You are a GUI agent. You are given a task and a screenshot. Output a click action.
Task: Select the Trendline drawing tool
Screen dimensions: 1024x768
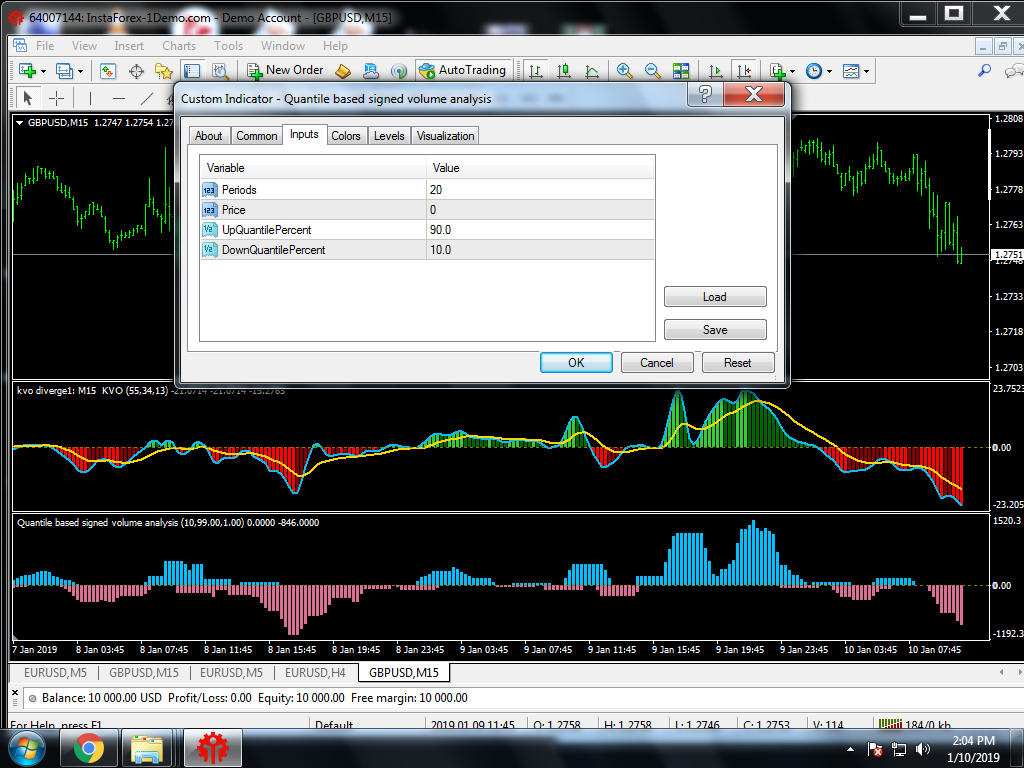147,99
